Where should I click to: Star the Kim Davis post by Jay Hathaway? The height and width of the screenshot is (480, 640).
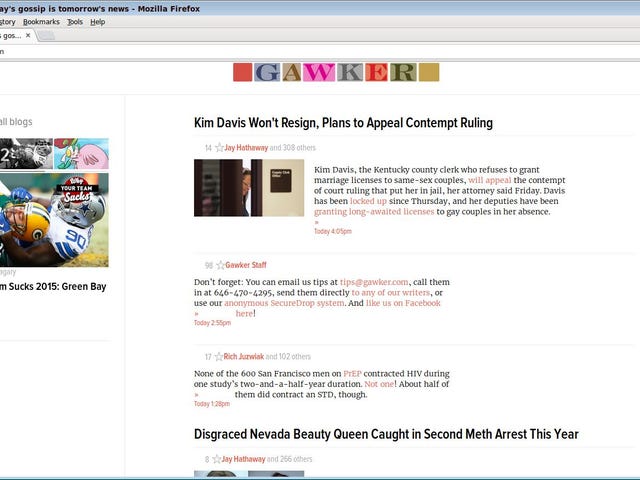coord(219,147)
